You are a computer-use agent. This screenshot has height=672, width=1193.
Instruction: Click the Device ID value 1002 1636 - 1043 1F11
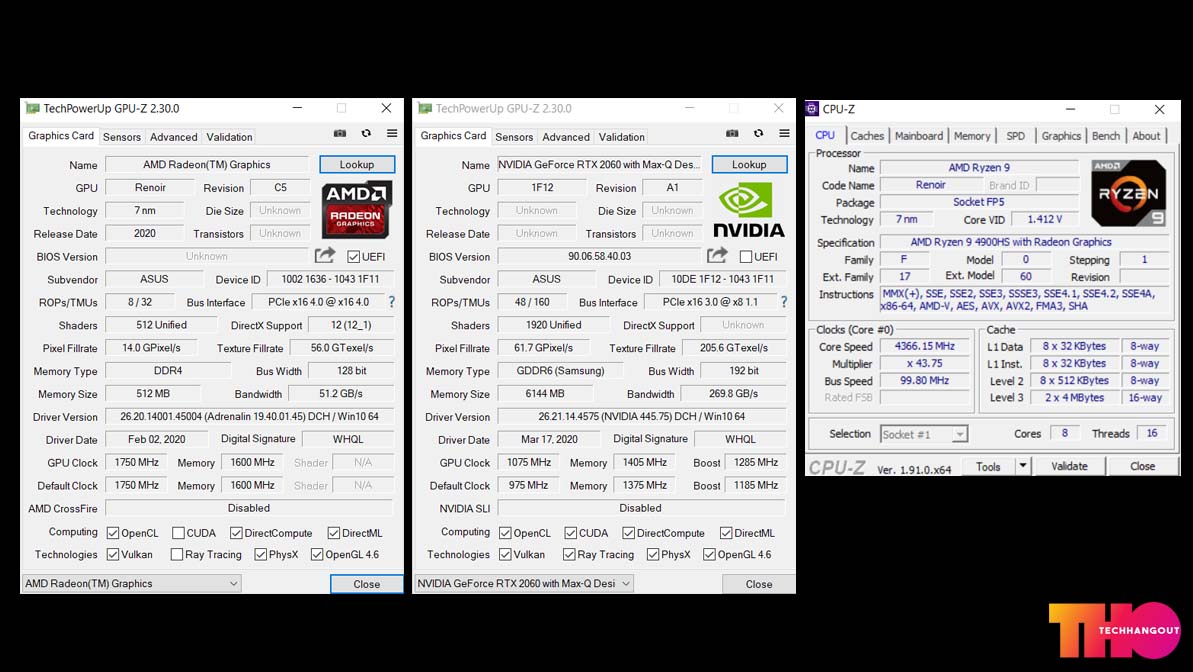330,279
